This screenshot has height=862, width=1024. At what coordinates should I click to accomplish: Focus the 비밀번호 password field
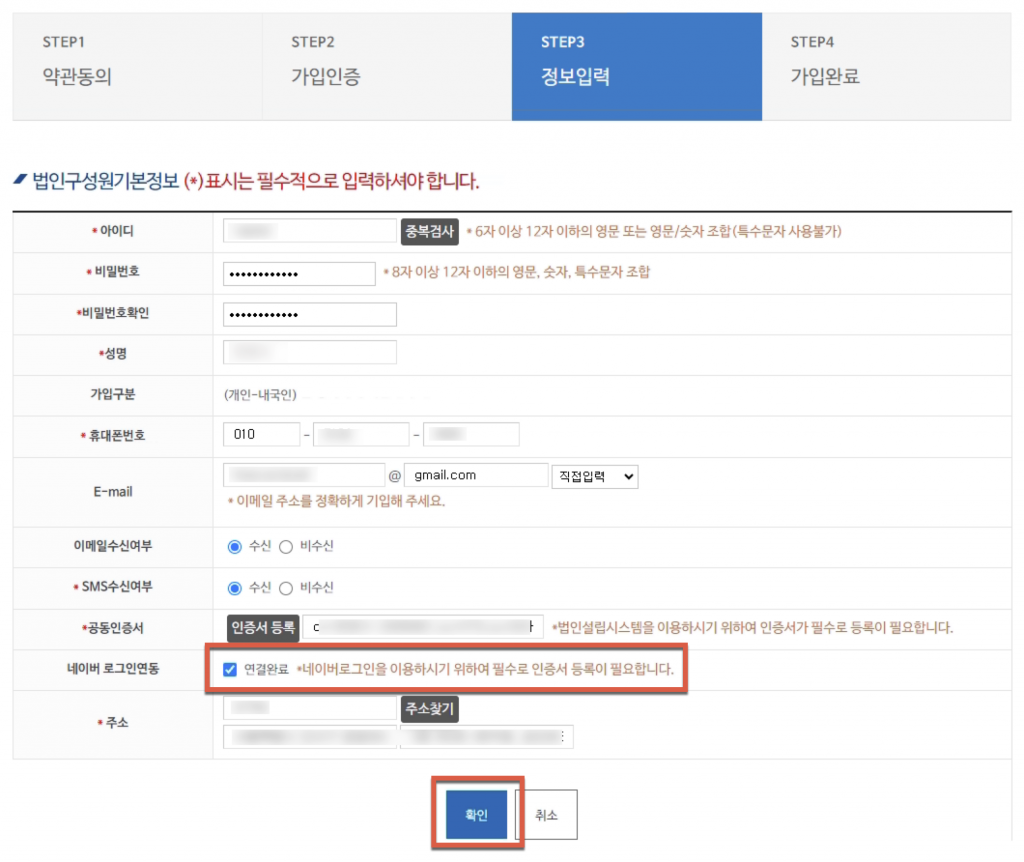299,274
